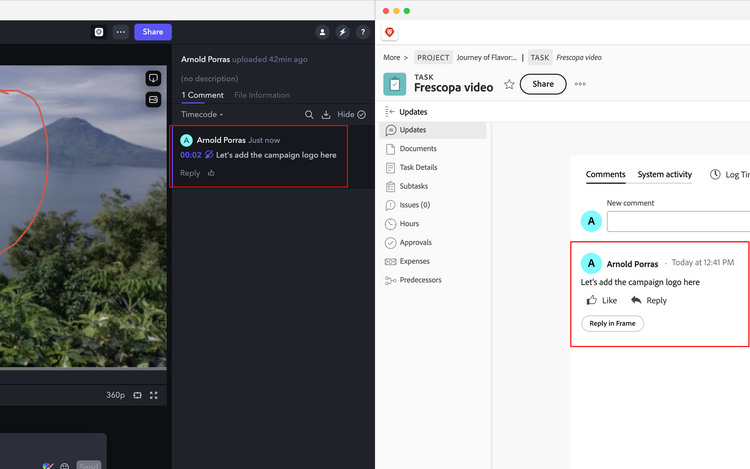This screenshot has height=469, width=750.
Task: Click the lightning bolt icon in the top bar
Action: point(343,32)
